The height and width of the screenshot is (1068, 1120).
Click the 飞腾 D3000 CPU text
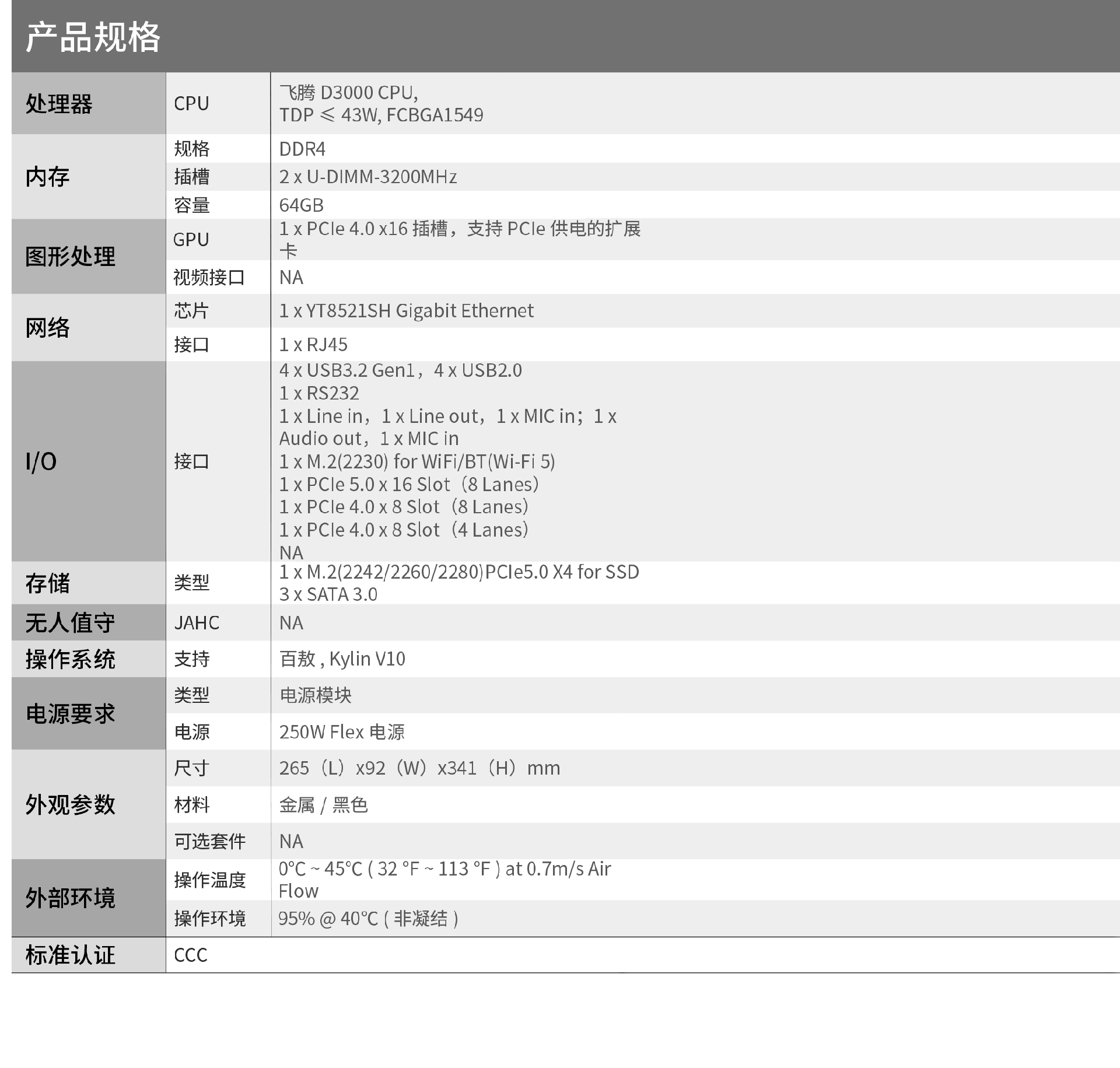point(348,93)
